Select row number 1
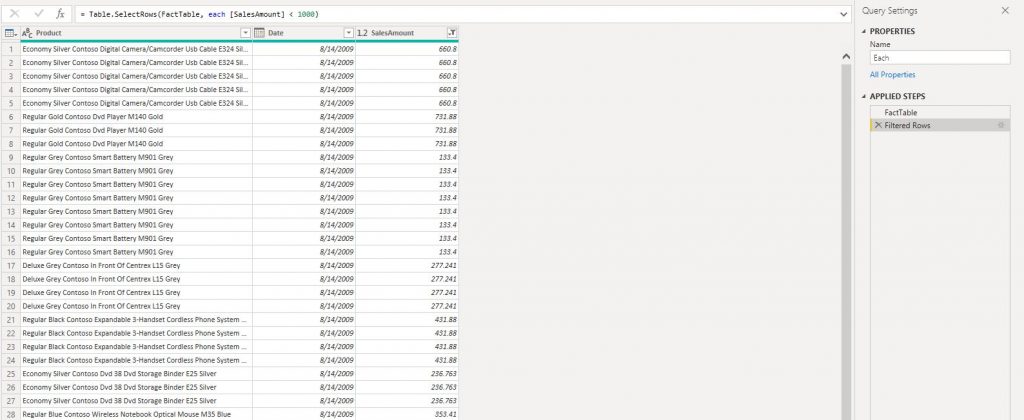Screen dimensions: 1024x420 (11, 49)
